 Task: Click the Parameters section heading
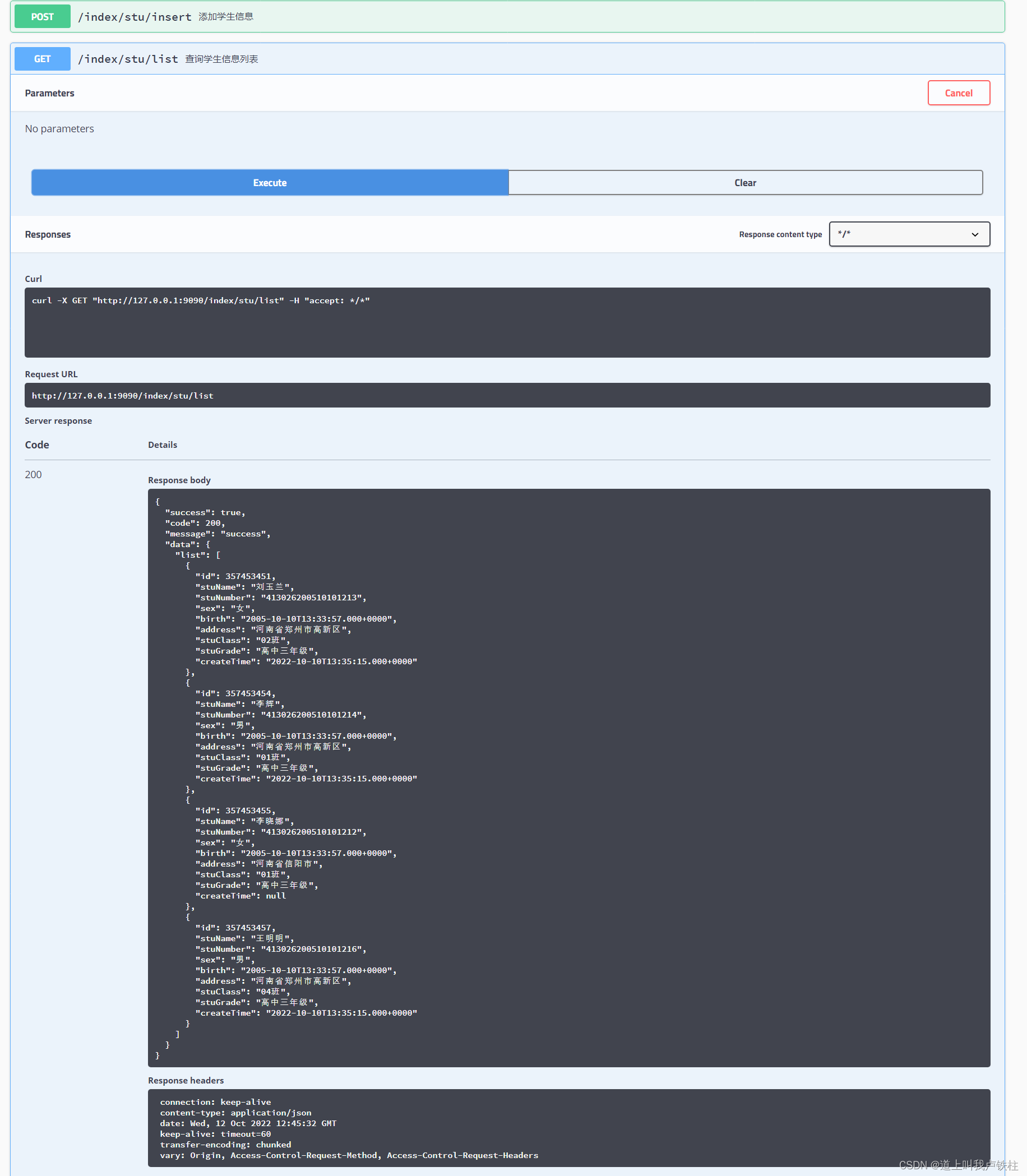point(50,93)
